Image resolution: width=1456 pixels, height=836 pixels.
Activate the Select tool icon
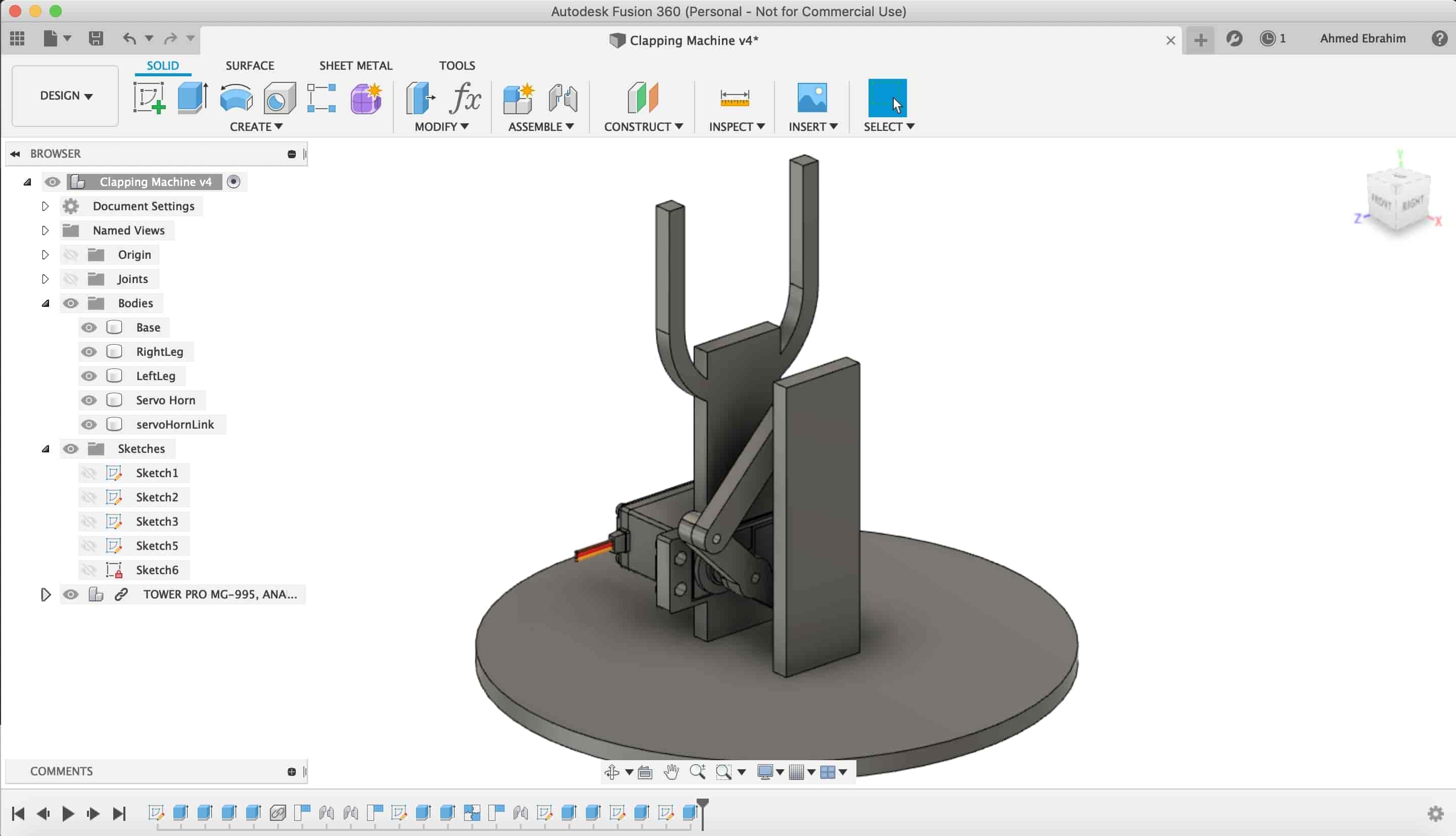point(887,98)
